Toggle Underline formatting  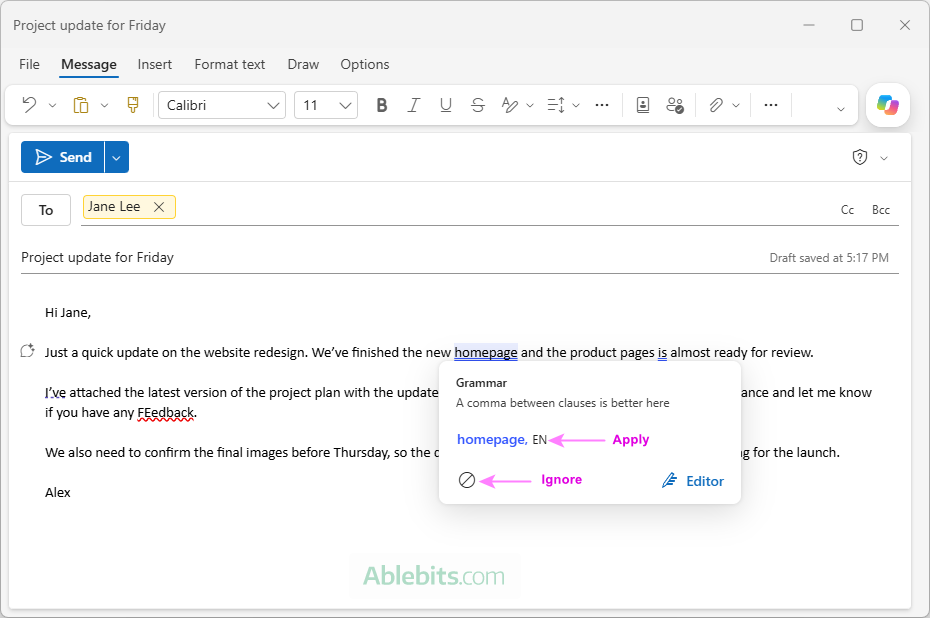[x=445, y=105]
